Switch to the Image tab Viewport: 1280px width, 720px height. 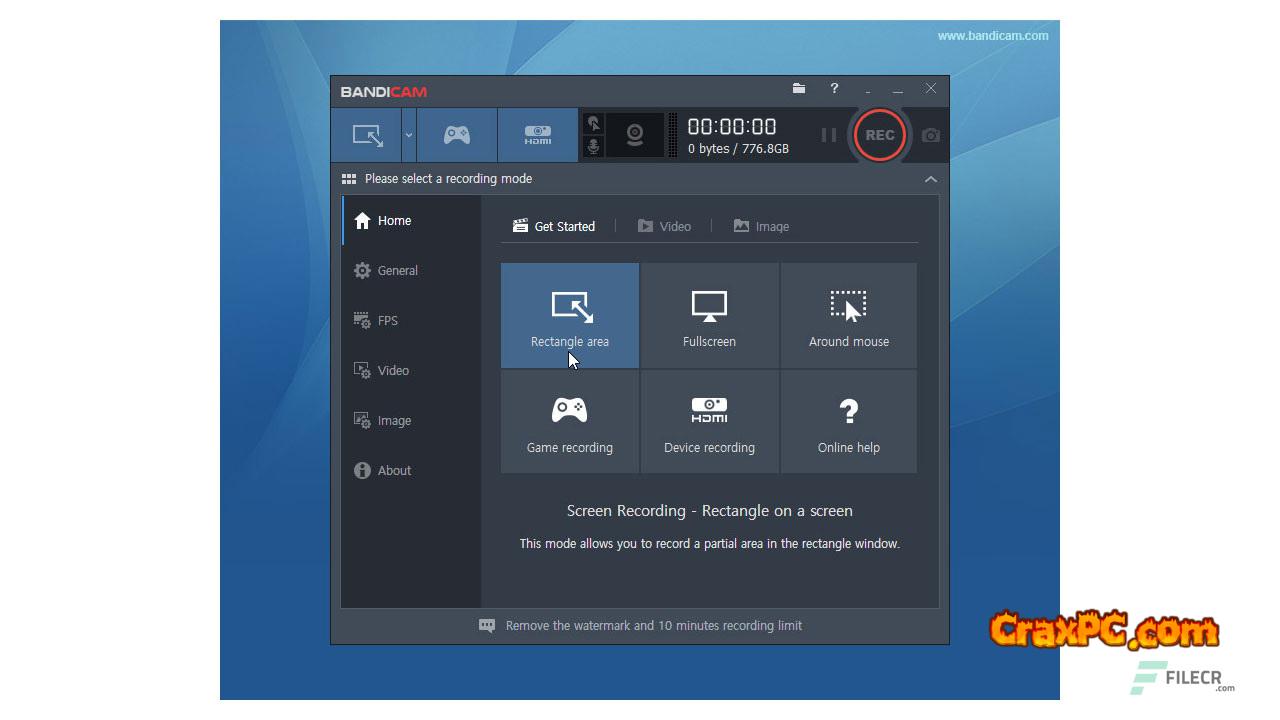(761, 226)
